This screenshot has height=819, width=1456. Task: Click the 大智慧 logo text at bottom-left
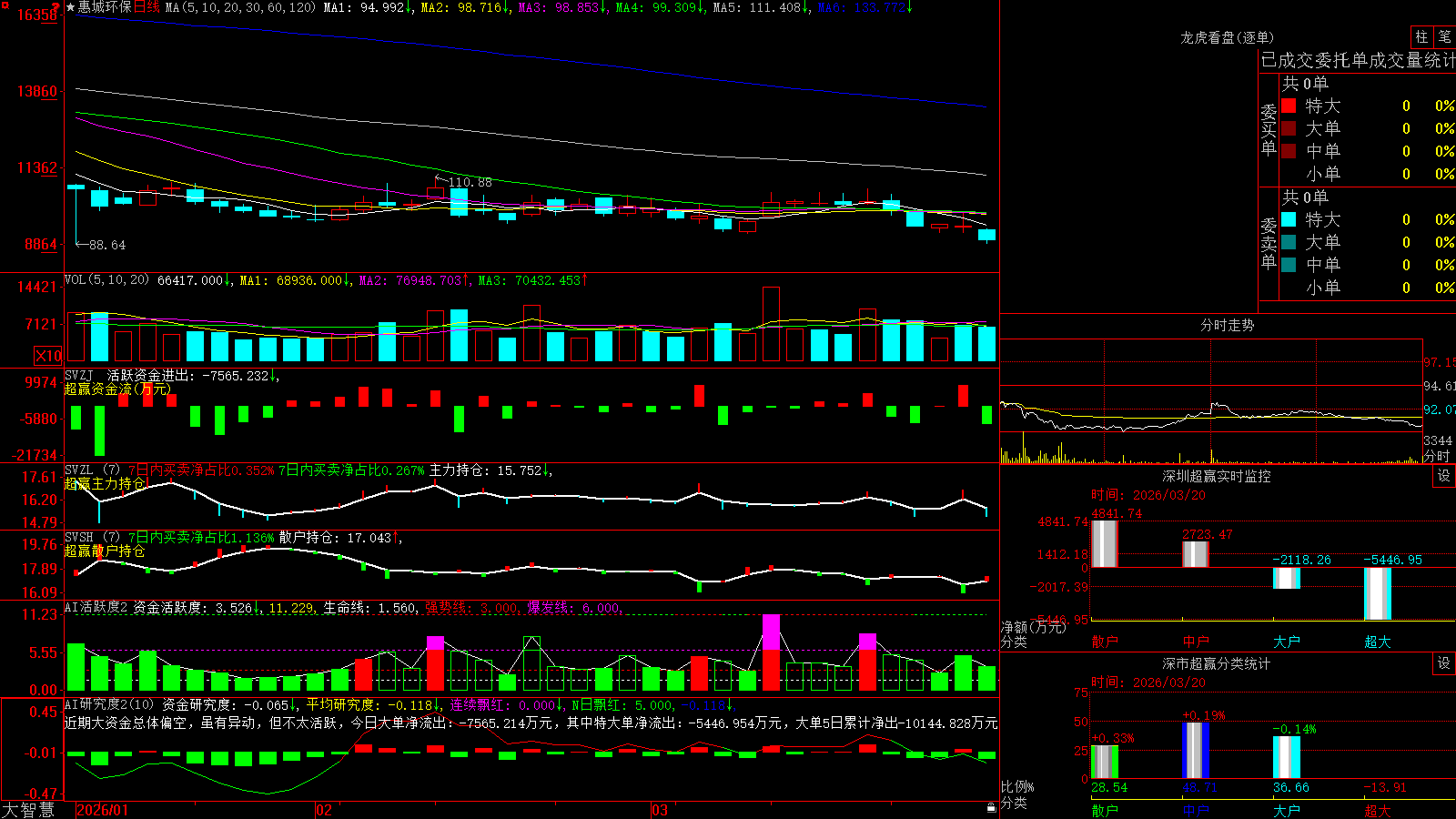tap(28, 810)
